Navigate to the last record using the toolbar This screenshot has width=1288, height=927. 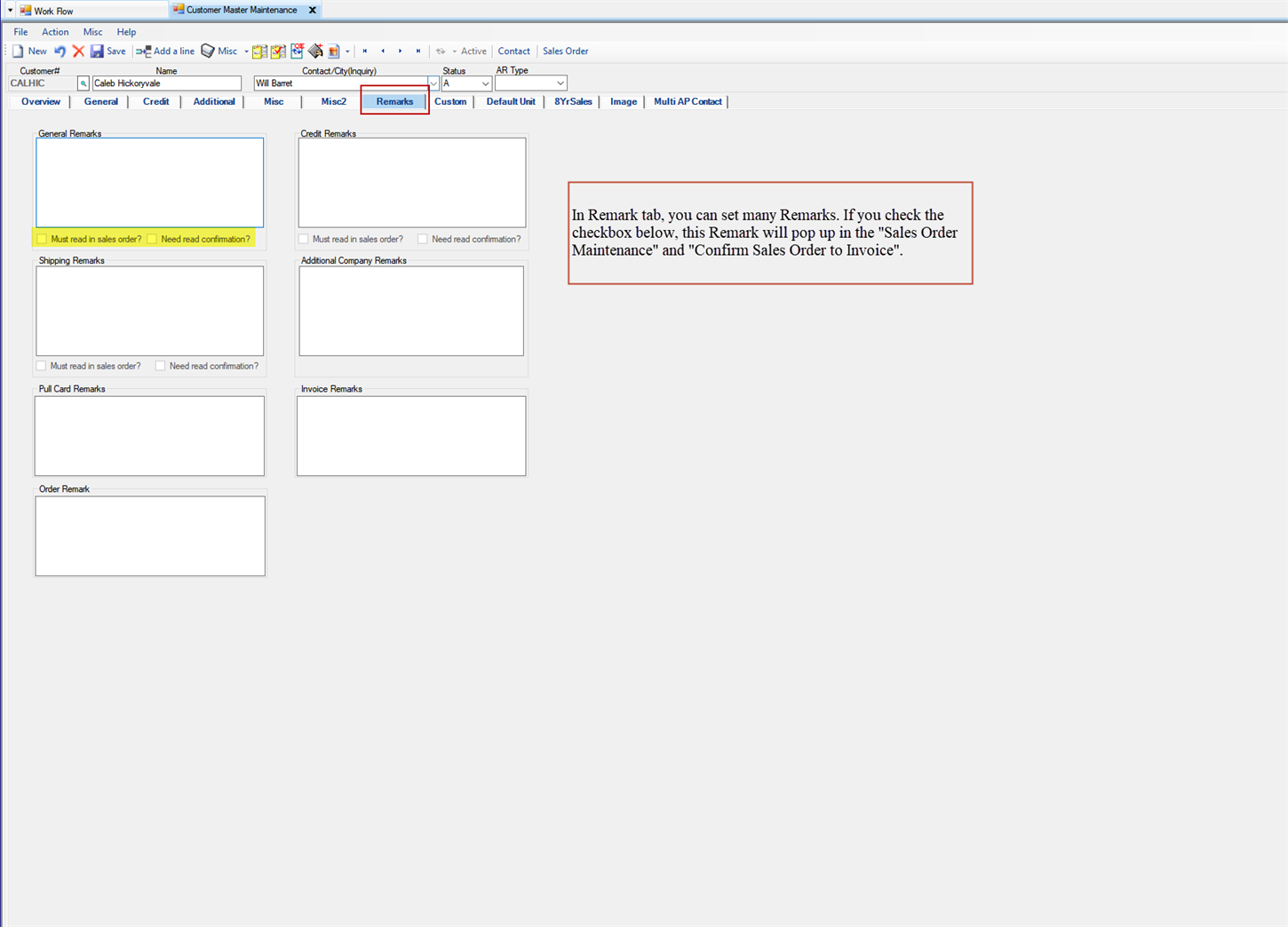417,51
